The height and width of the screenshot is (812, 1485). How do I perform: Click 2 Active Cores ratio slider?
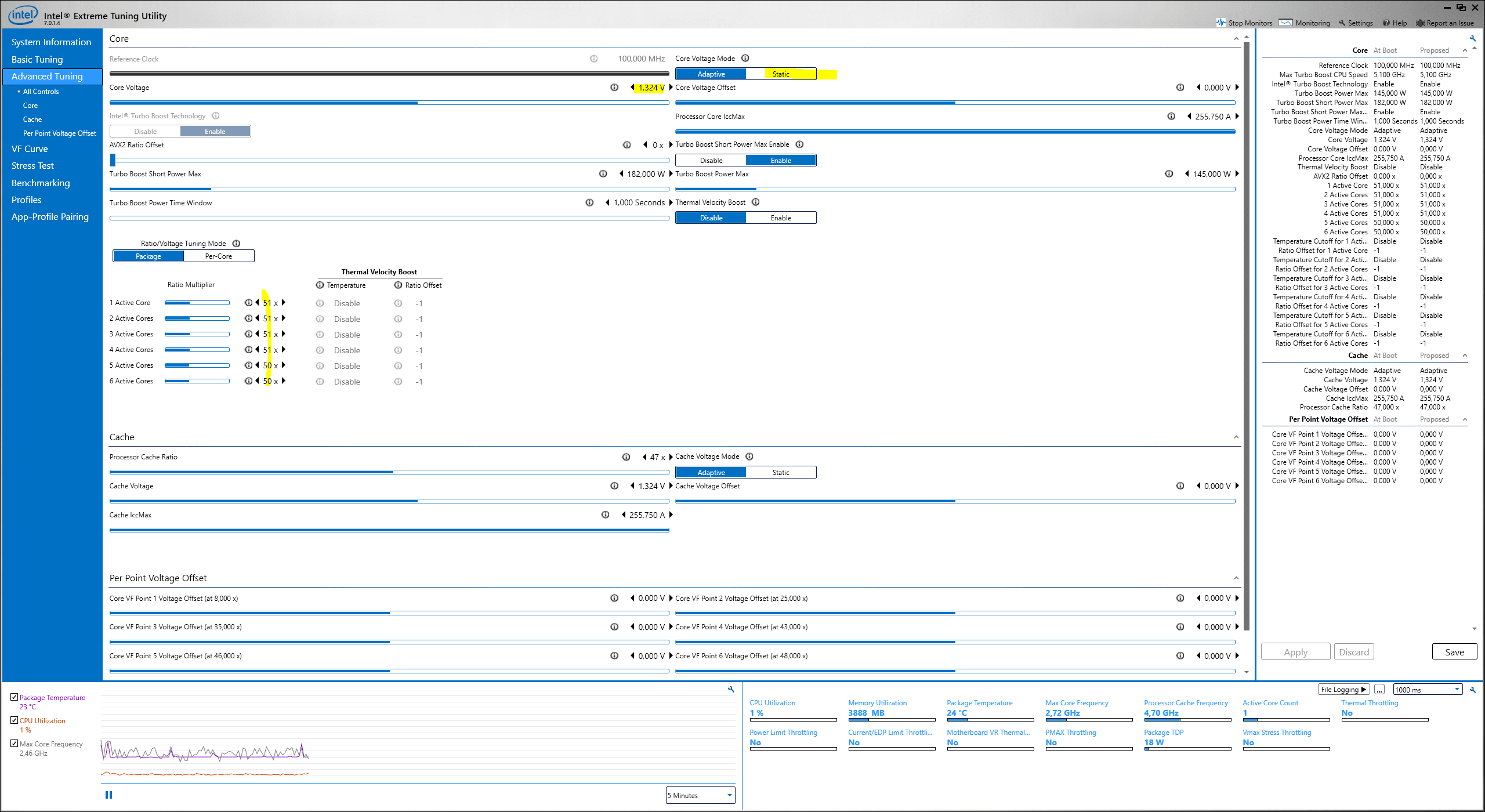click(197, 318)
